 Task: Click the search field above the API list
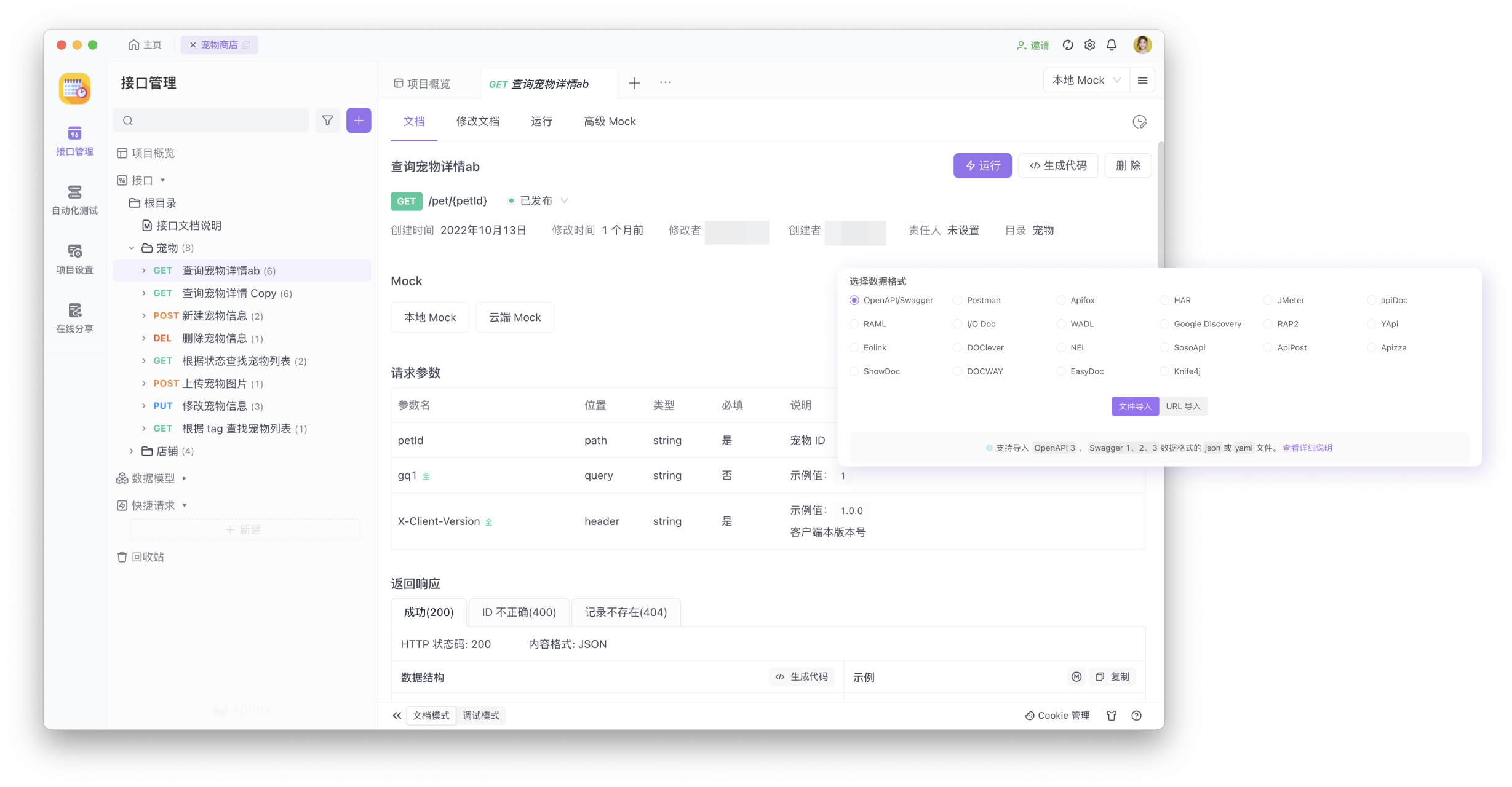click(211, 121)
